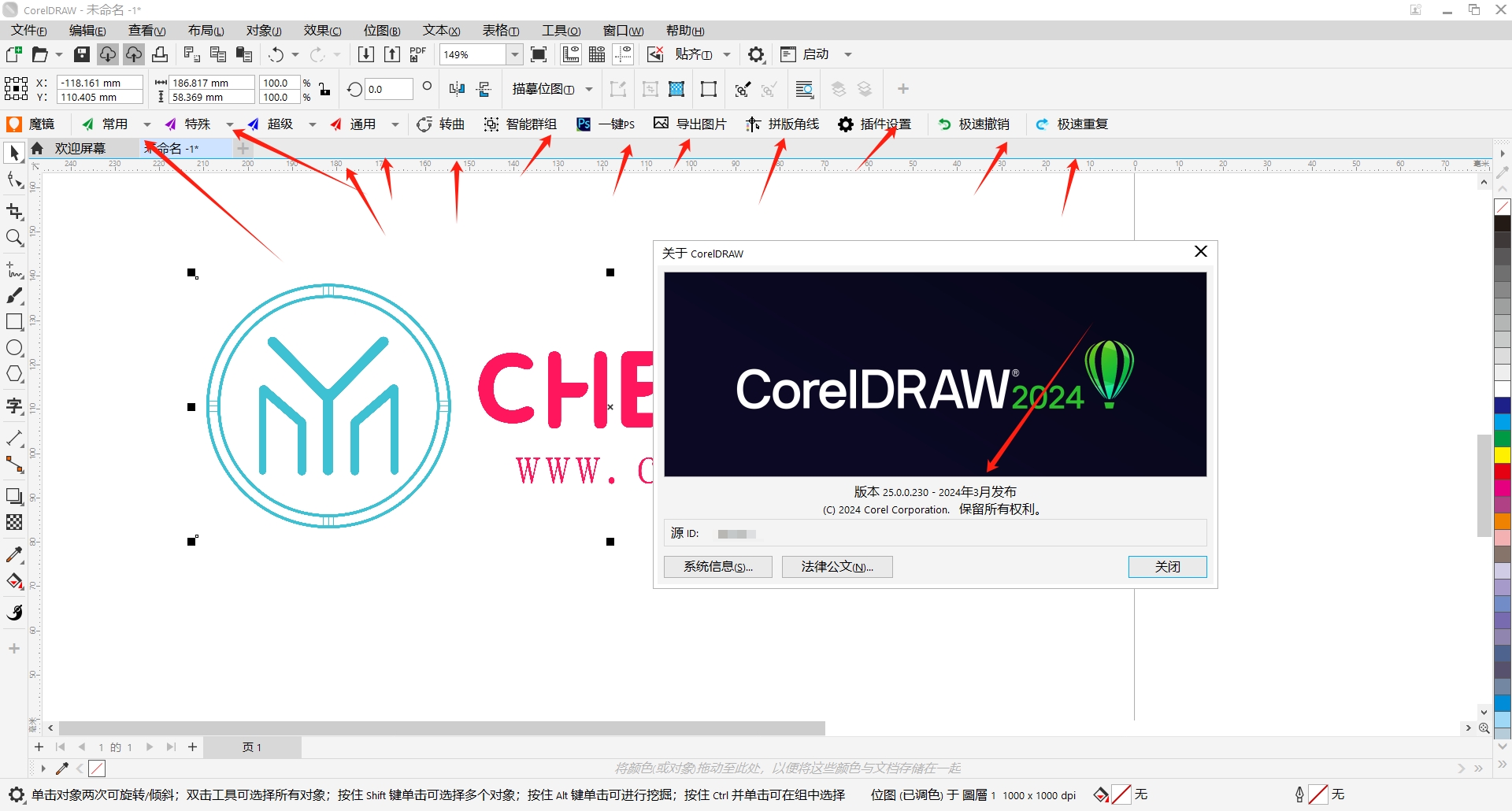This screenshot has width=1512, height=811.
Task: Choose the Rectangle tool
Action: [x=14, y=321]
